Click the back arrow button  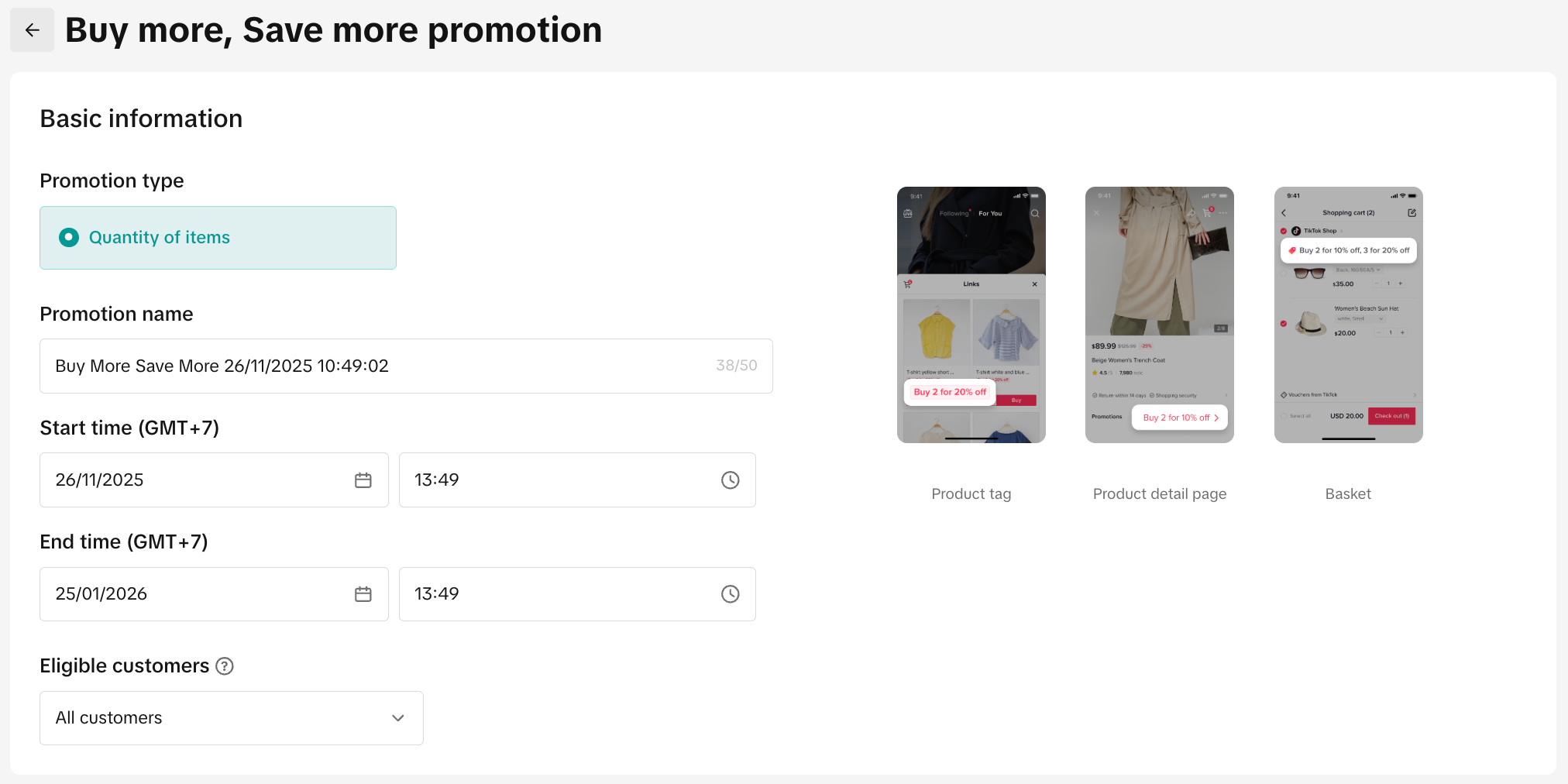[x=32, y=30]
